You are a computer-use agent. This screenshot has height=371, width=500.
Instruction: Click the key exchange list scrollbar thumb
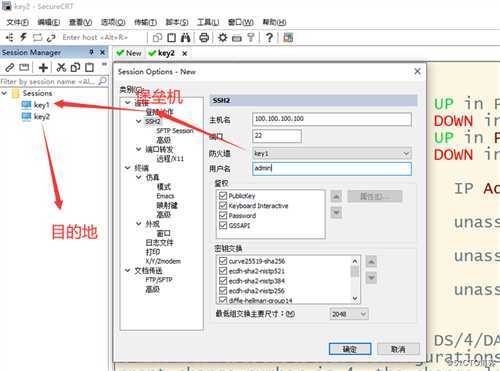(355, 272)
